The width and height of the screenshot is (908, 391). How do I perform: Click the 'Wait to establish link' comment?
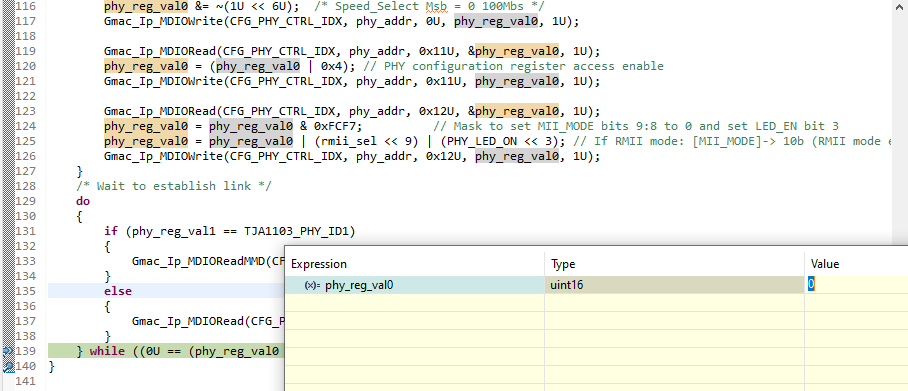tap(174, 186)
